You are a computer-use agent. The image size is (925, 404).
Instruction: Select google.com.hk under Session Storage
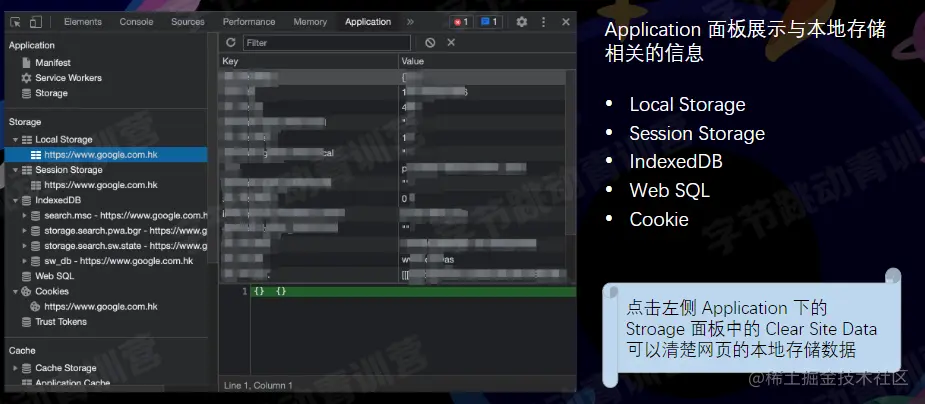pyautogui.click(x=101, y=185)
